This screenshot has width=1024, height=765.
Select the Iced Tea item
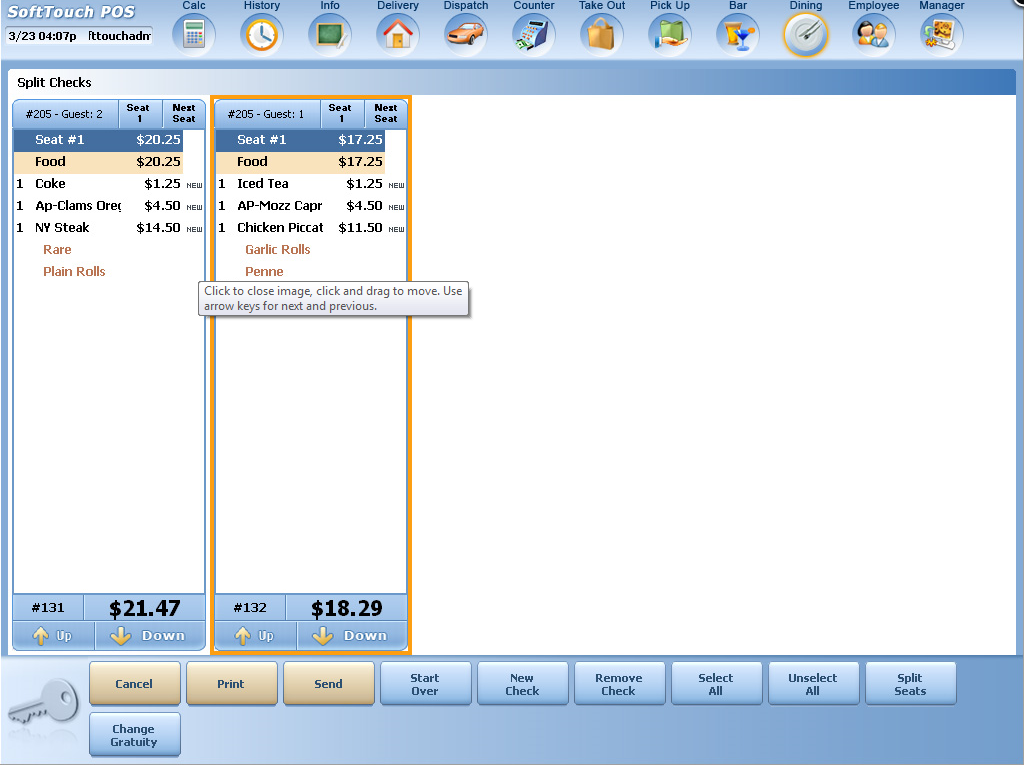(x=310, y=184)
